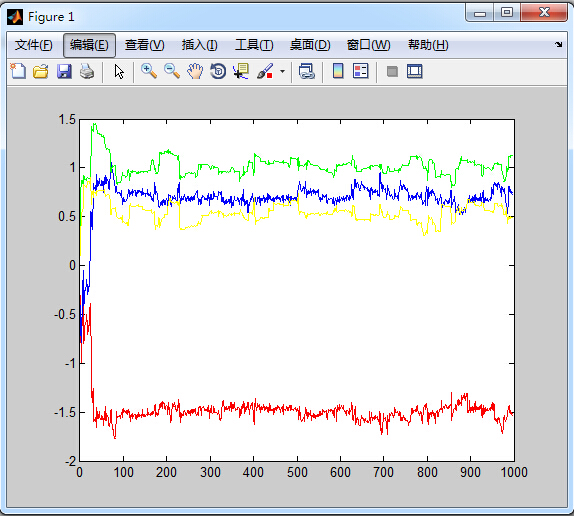This screenshot has width=574, height=516.
Task: Select the Edit Plot arrow tool
Action: tap(119, 71)
